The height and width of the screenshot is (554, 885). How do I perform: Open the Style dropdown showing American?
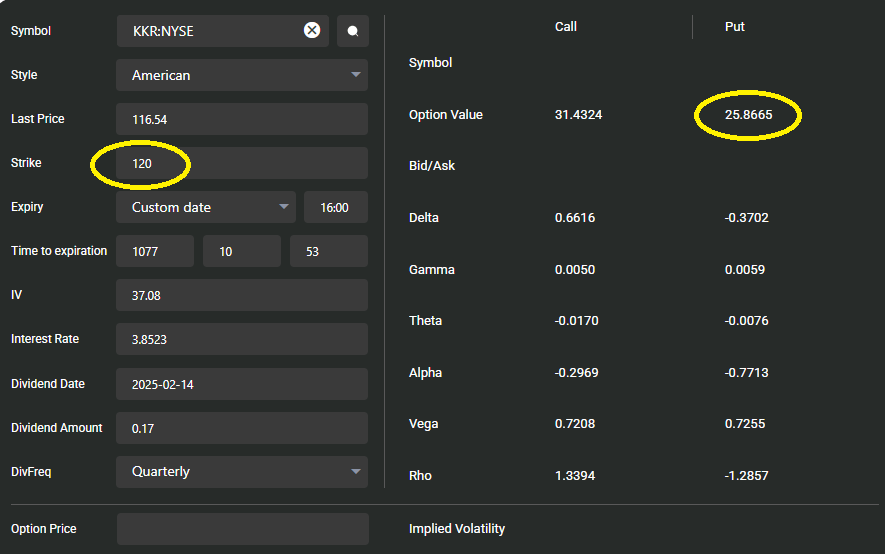click(x=242, y=75)
